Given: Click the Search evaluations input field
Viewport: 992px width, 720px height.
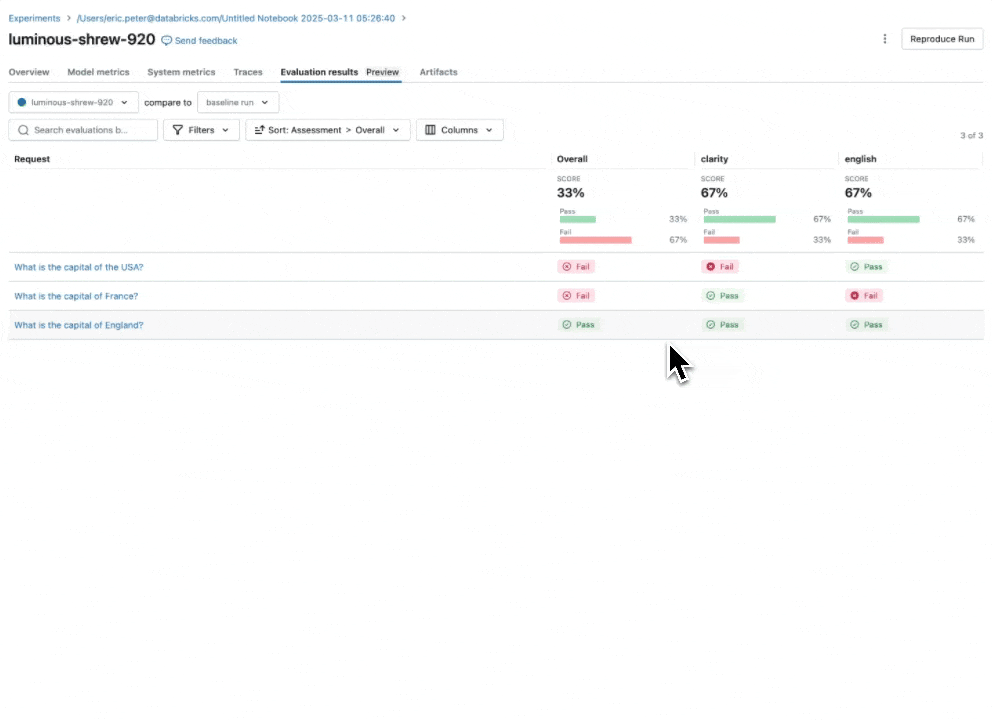Looking at the screenshot, I should point(92,130).
